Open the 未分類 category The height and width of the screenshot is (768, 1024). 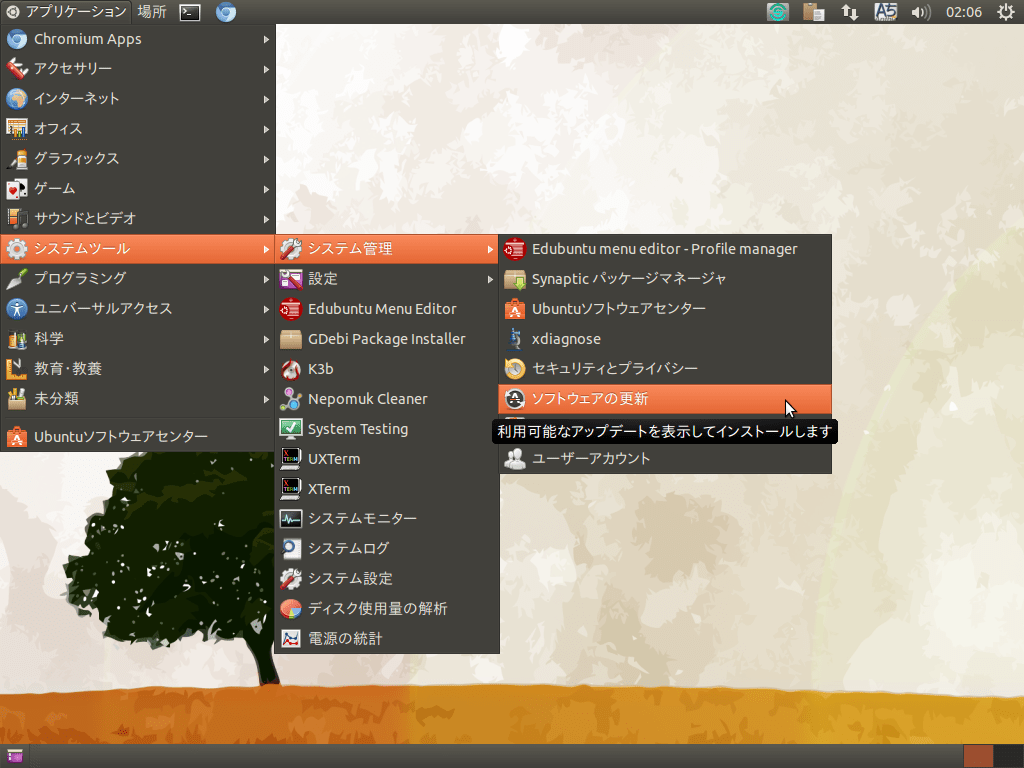(x=138, y=398)
